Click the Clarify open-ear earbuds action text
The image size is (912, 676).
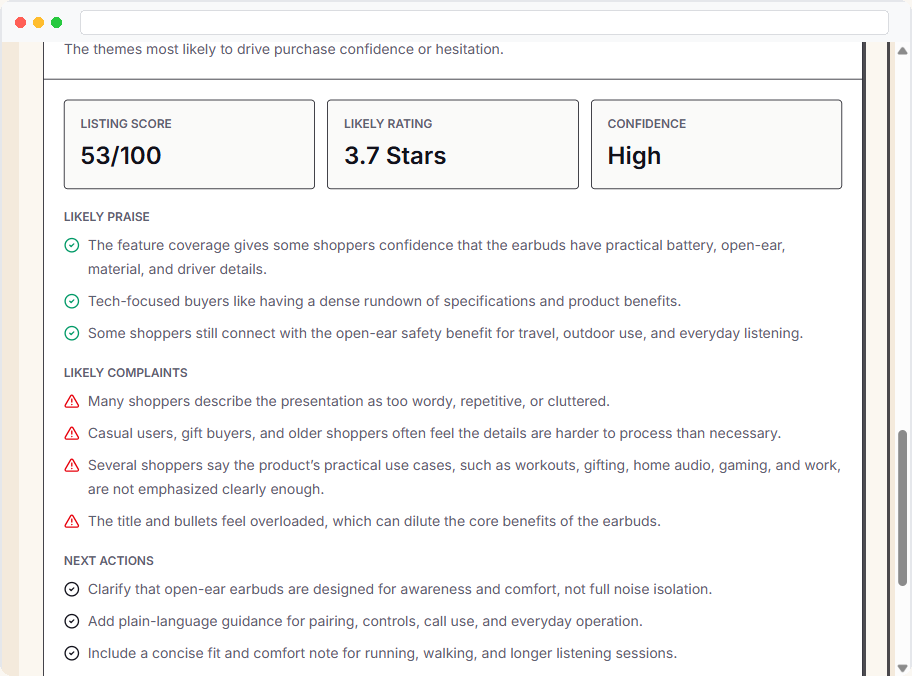[x=400, y=589]
